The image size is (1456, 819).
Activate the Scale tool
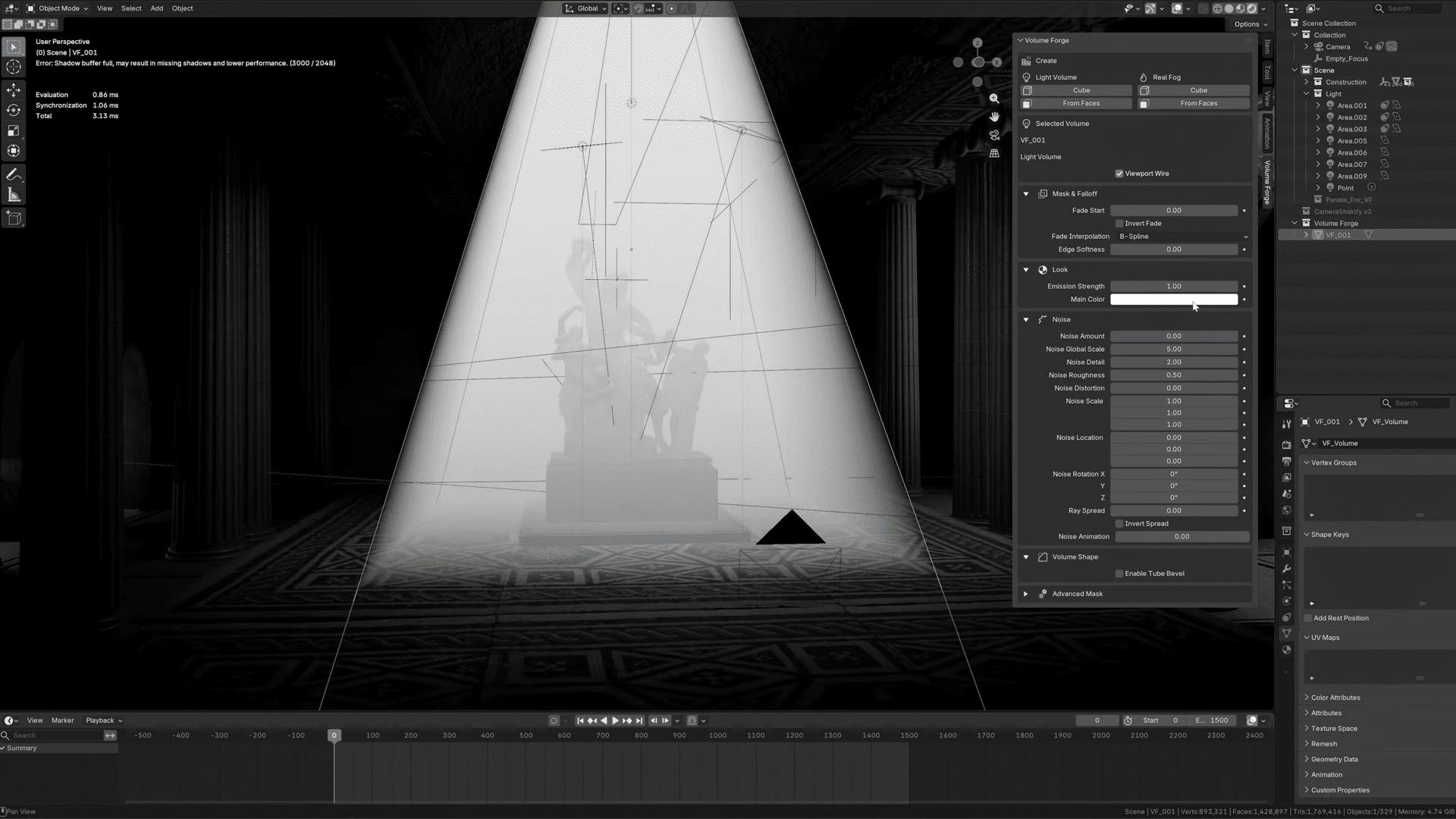(13, 130)
